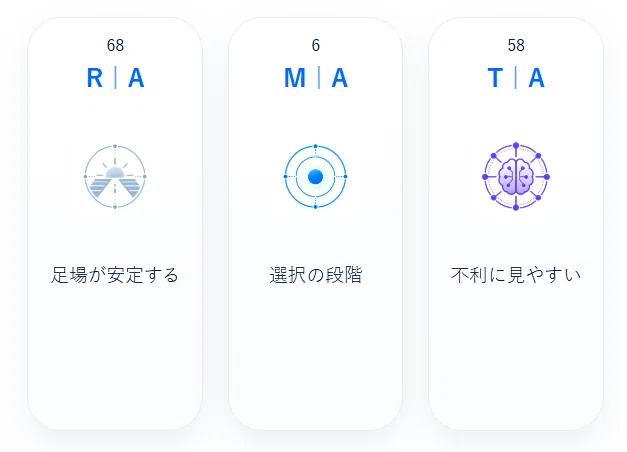Click the sunrise road icon in the RA card
The height and width of the screenshot is (452, 627).
tap(115, 176)
